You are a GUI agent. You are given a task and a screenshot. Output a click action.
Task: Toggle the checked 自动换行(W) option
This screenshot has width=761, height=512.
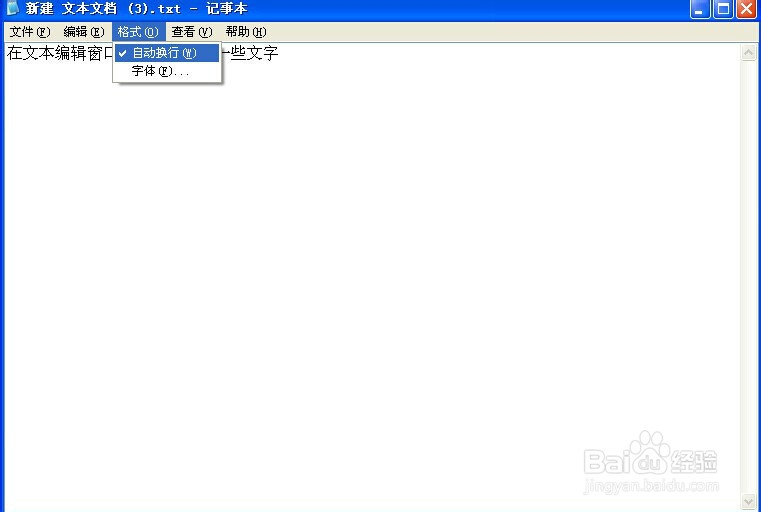coord(167,53)
